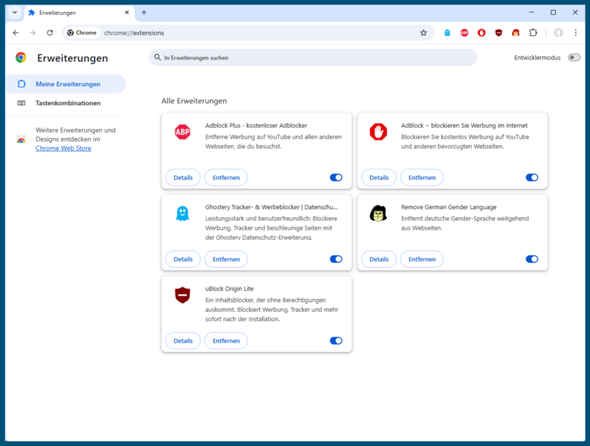Open the AdBlock red hand toolbar icon
The image size is (590, 446).
point(481,33)
